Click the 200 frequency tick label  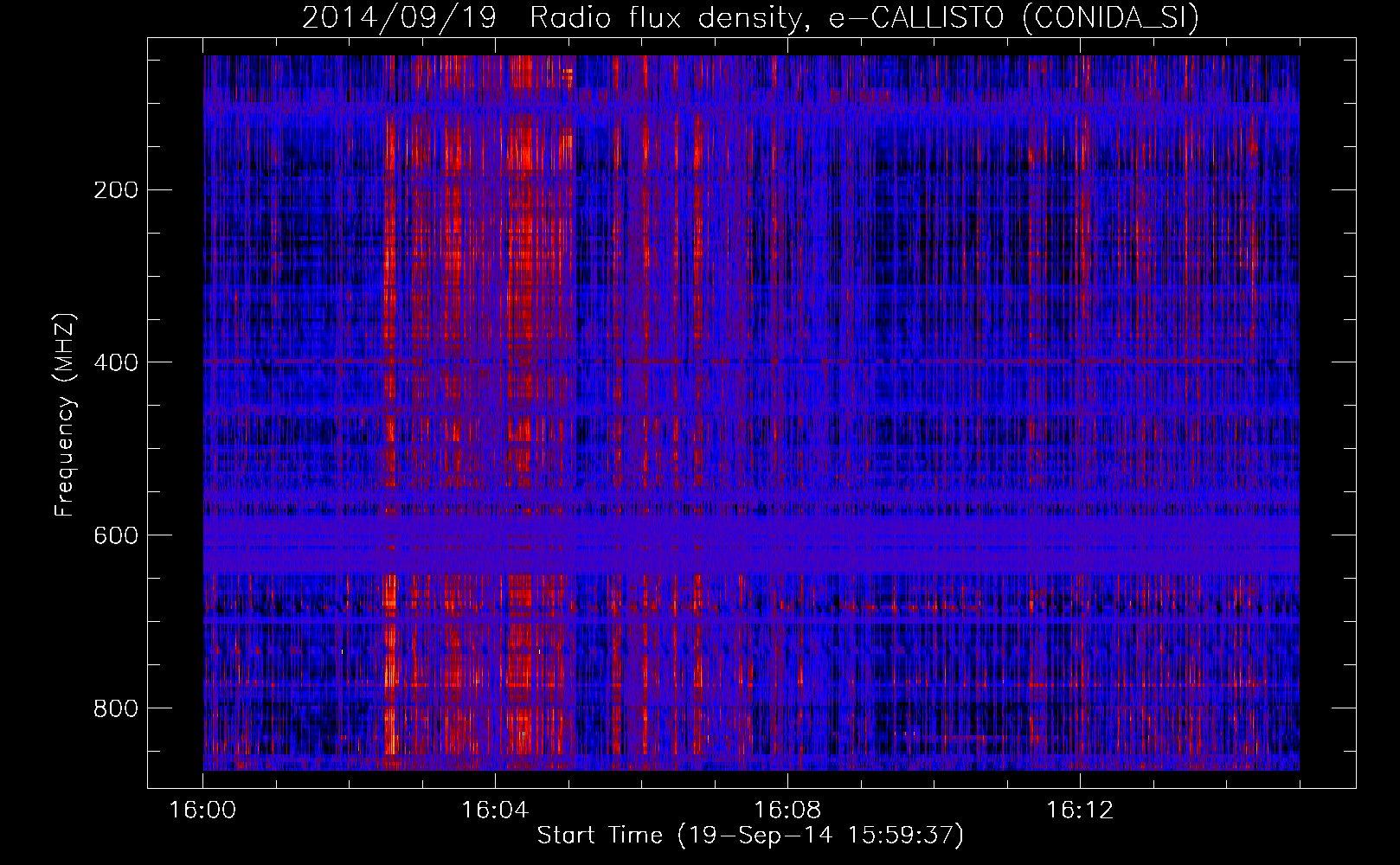pyautogui.click(x=115, y=190)
